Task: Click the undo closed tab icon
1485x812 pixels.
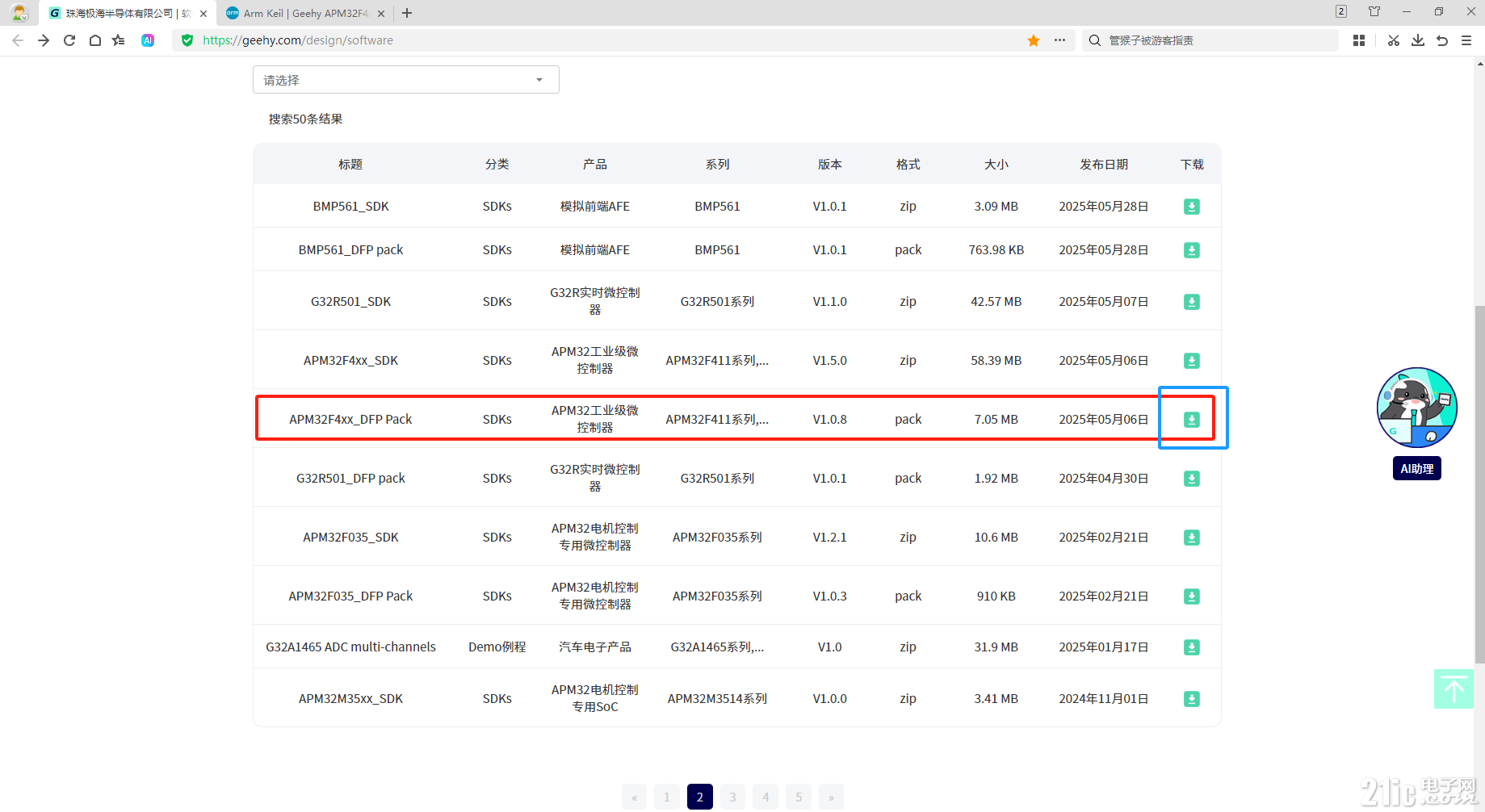Action: point(1442,40)
